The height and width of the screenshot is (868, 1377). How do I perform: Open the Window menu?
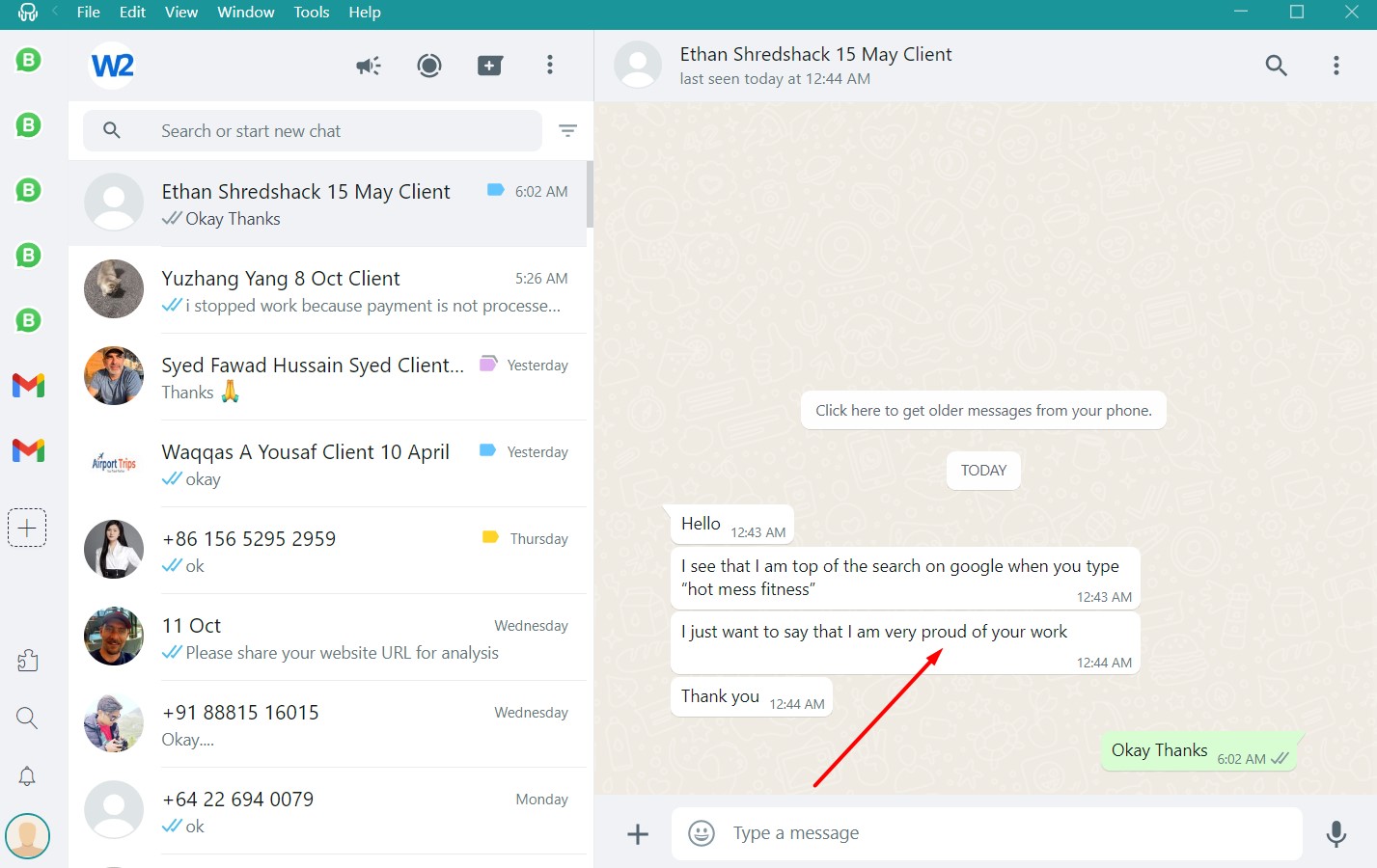pyautogui.click(x=245, y=13)
